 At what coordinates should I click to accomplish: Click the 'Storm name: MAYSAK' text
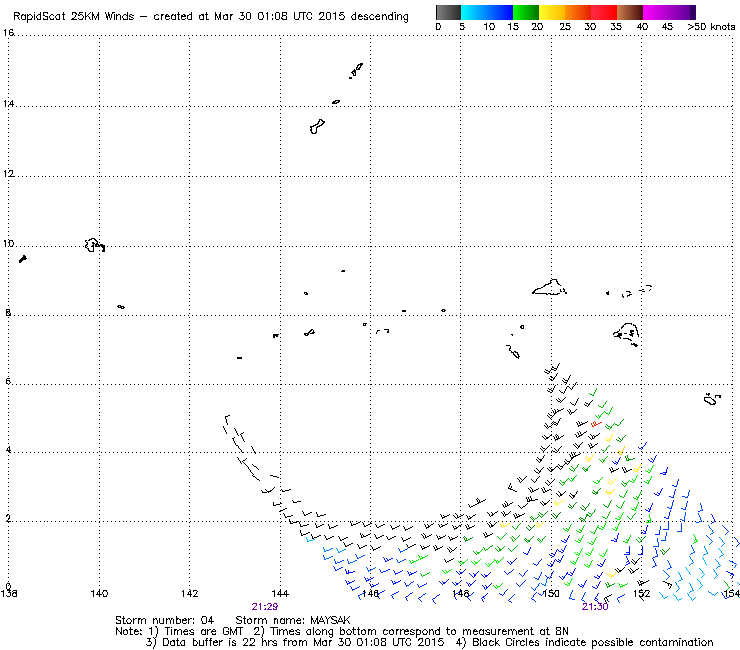coord(293,620)
